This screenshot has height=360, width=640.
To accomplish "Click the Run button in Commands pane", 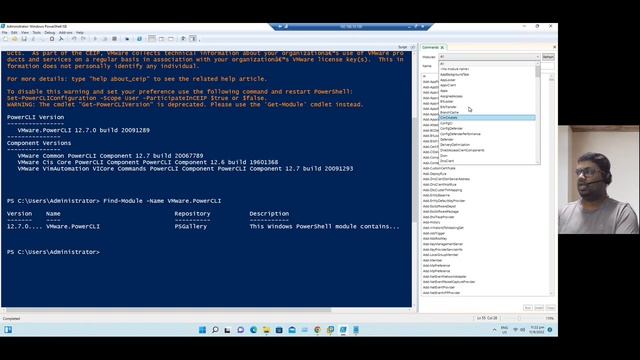I will point(527,308).
